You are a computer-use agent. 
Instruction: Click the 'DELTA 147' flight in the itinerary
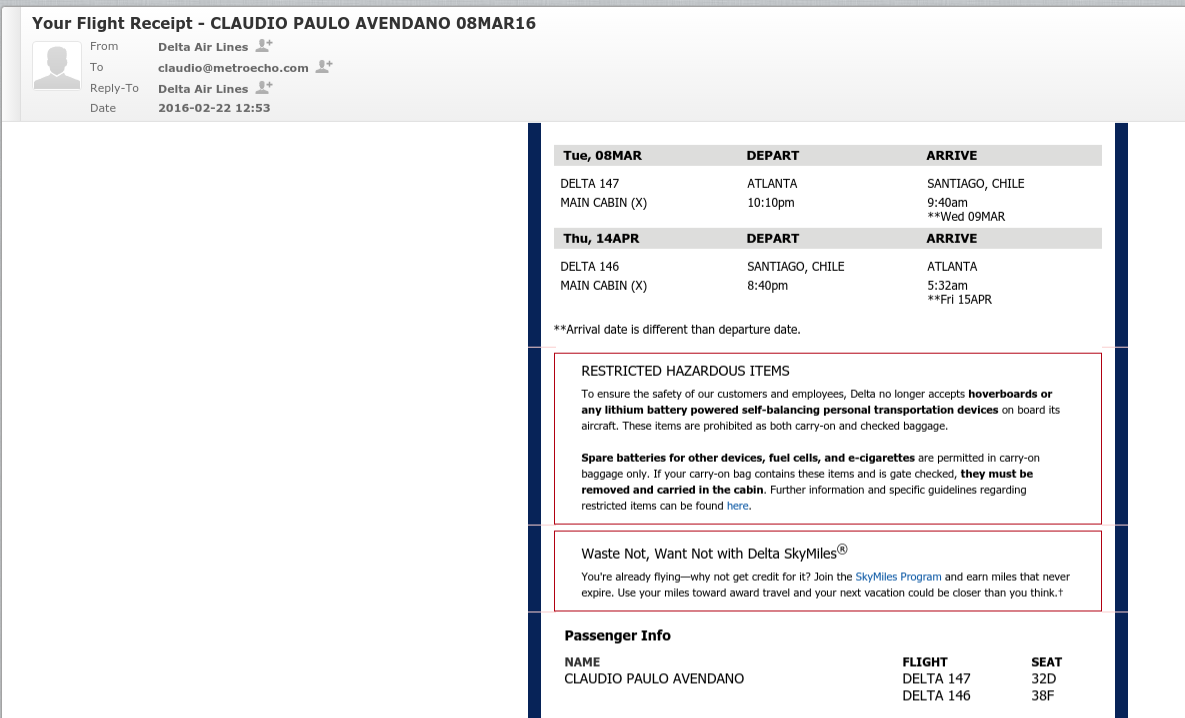coord(589,184)
